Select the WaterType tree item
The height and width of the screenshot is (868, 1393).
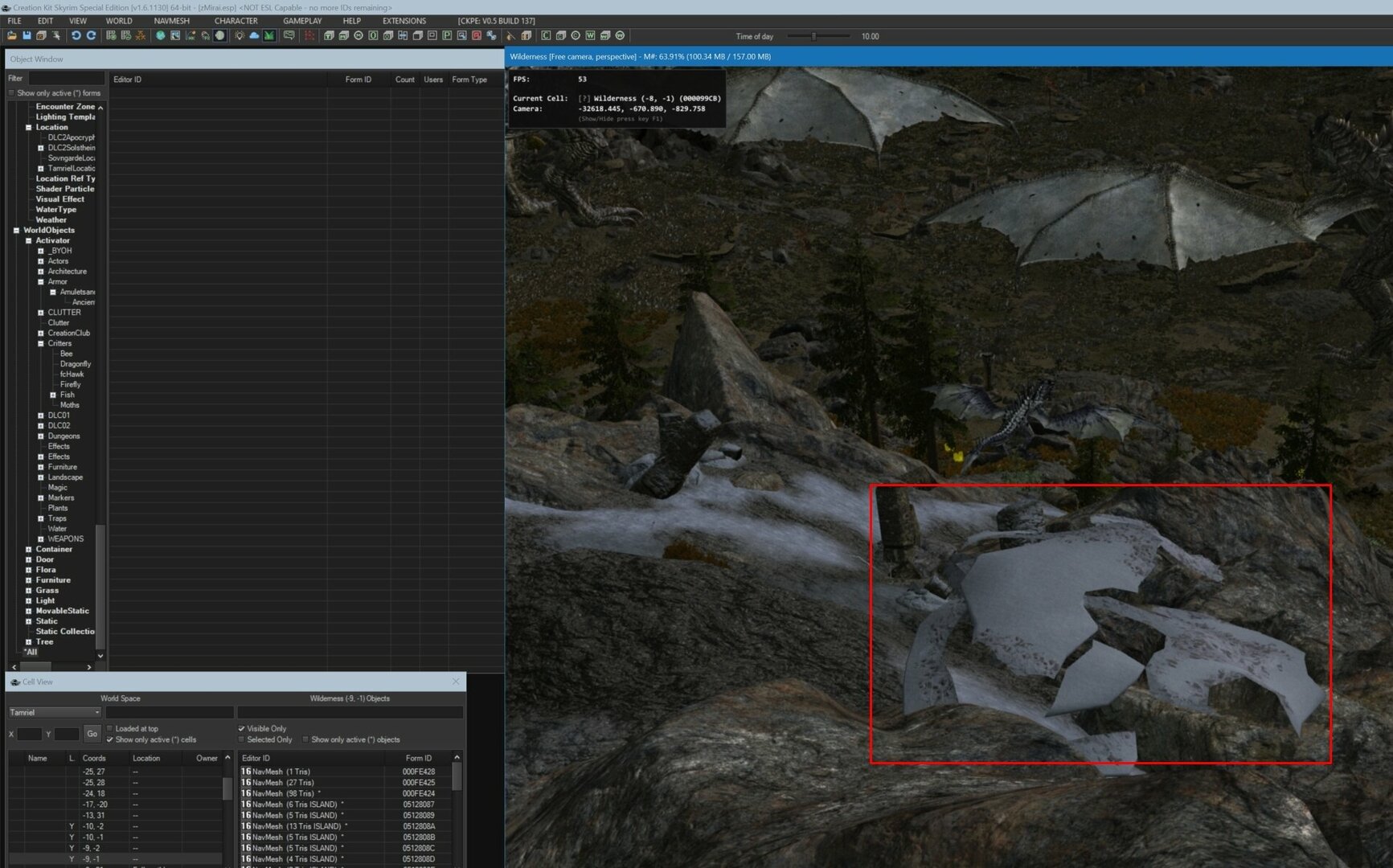56,210
